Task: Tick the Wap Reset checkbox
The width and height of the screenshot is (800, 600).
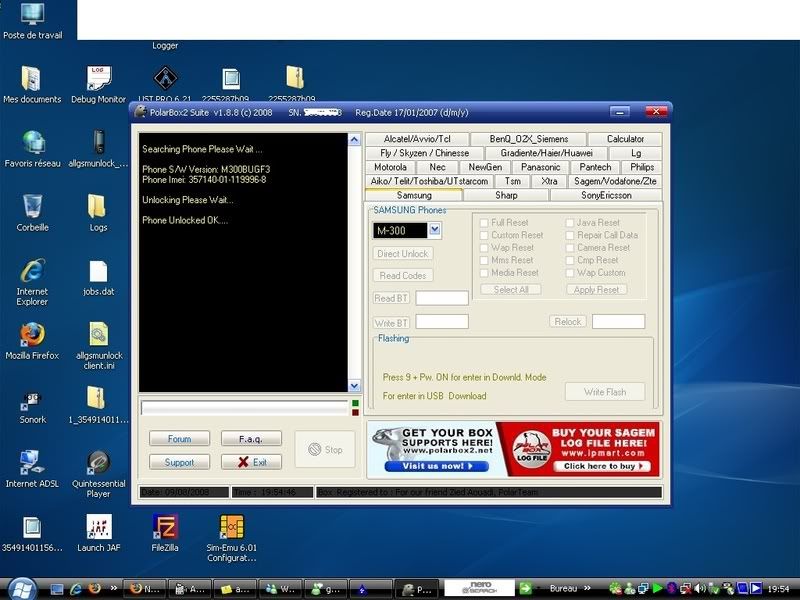Action: point(484,248)
